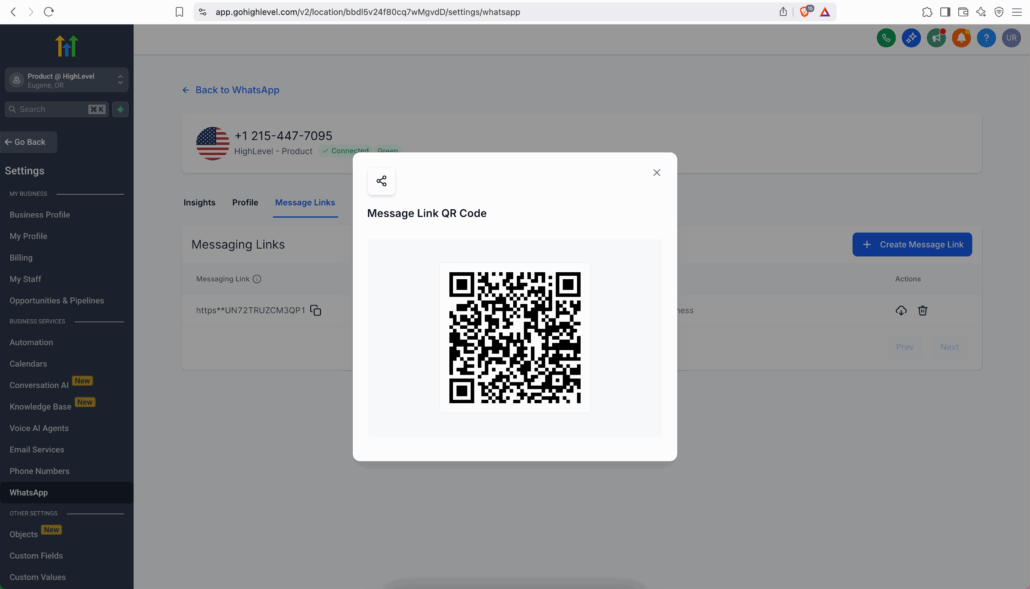Click the US flag avatar
Image resolution: width=1030 pixels, height=589 pixels.
213,144
